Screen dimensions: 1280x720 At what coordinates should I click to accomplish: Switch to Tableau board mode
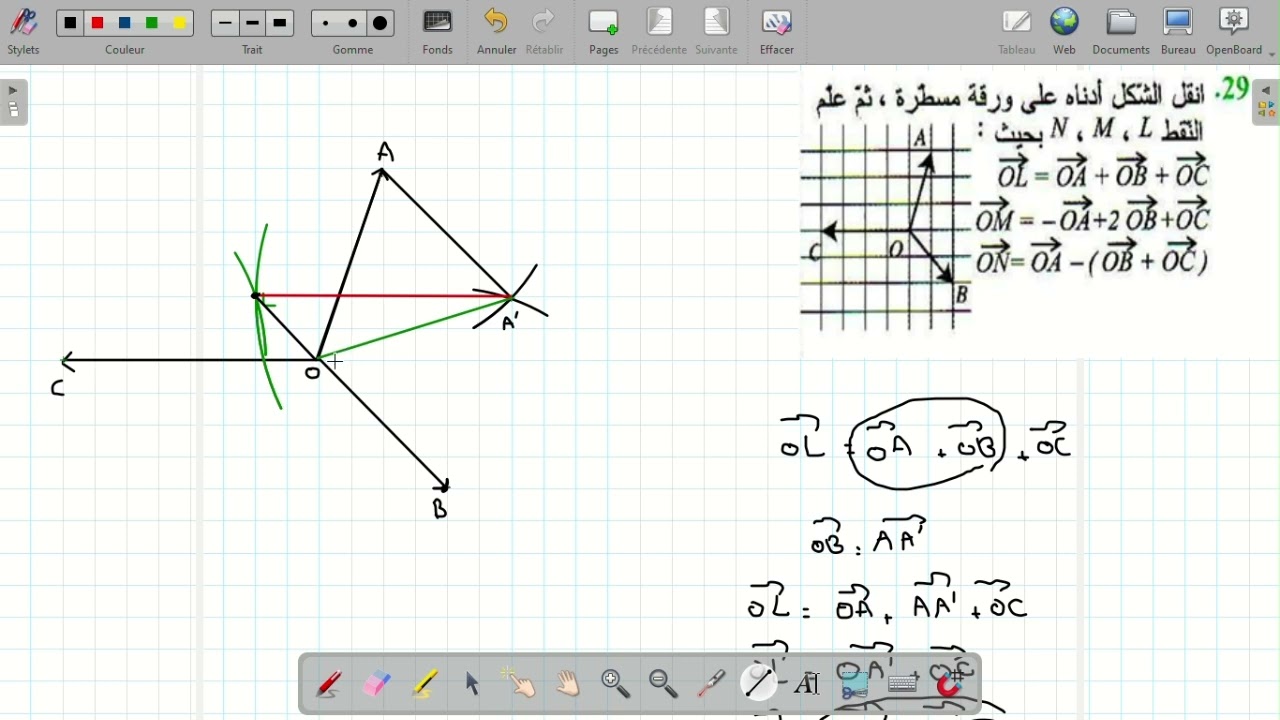point(1017,32)
